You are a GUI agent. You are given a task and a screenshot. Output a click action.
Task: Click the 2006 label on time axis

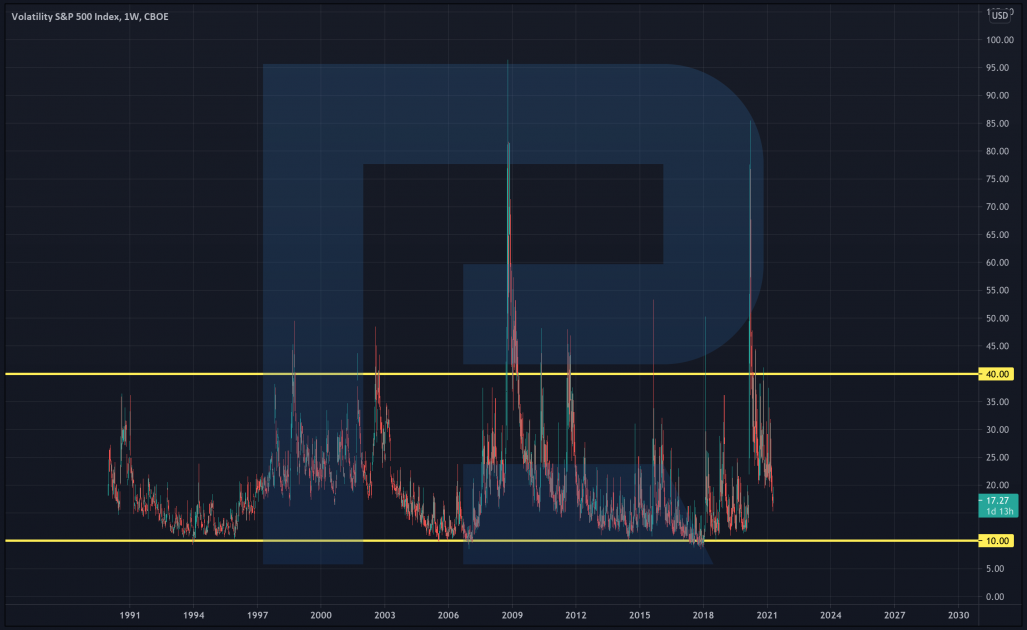[x=448, y=615]
